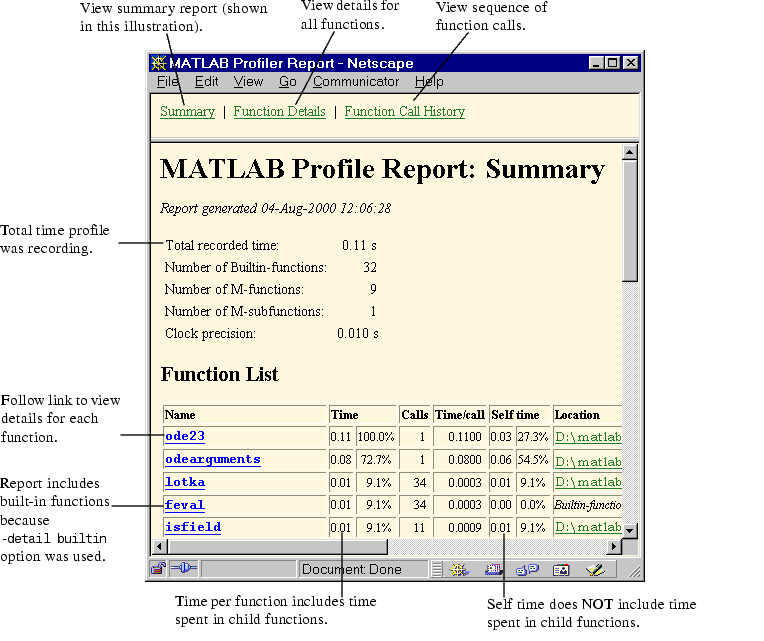Click the vertical scrollbar thumb
Viewport: 764px width, 641px height.
coord(630,221)
